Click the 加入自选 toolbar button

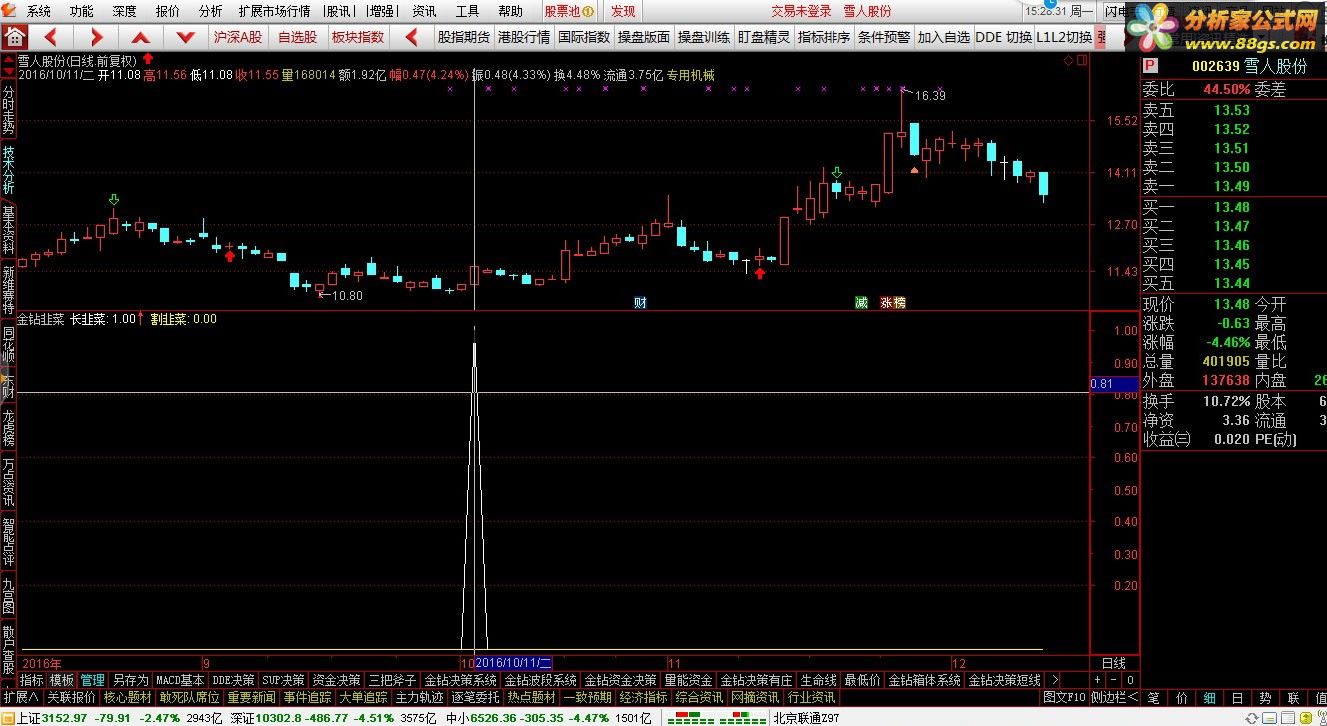[x=944, y=37]
